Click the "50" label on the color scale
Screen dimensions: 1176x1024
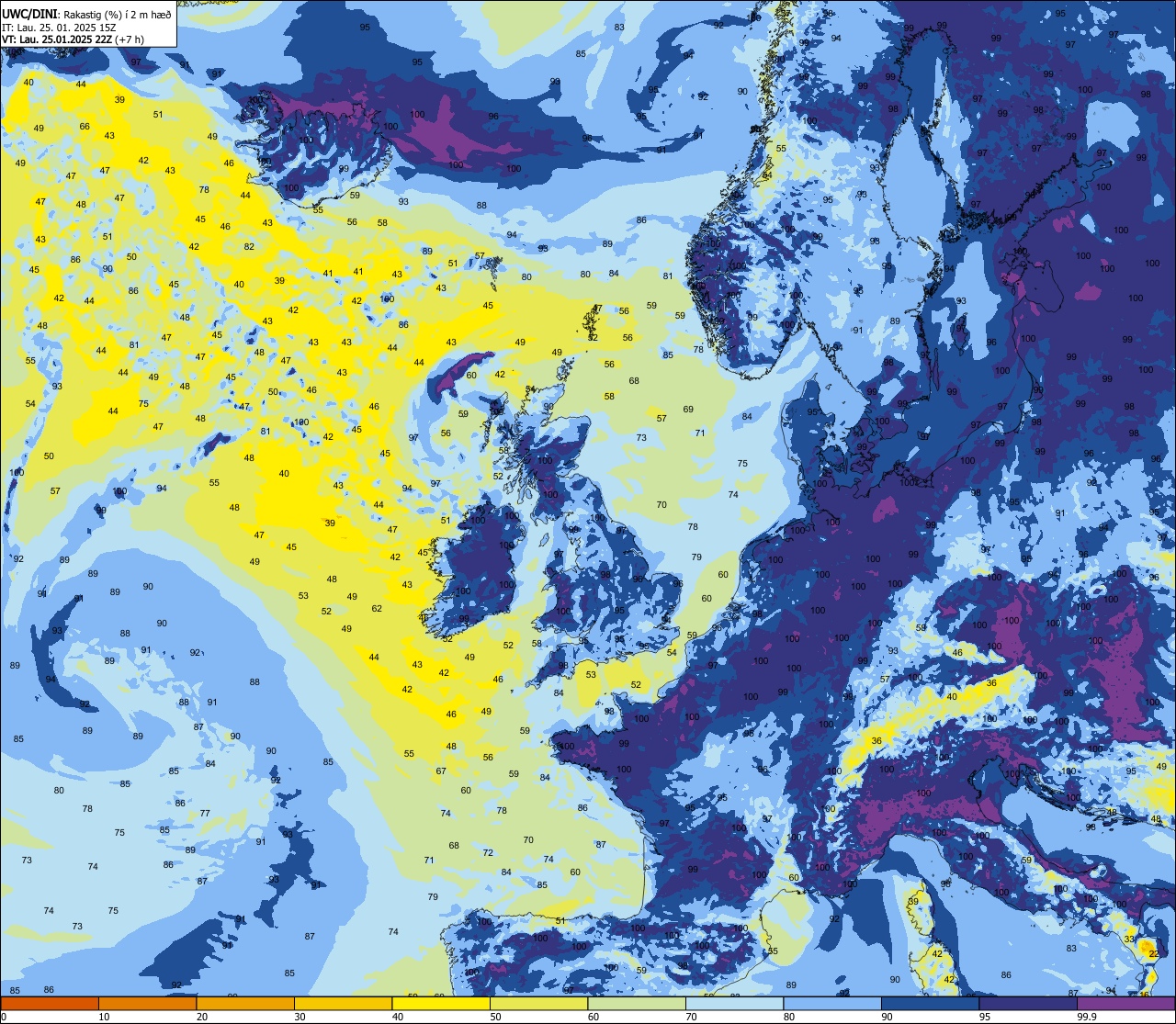click(x=495, y=1017)
